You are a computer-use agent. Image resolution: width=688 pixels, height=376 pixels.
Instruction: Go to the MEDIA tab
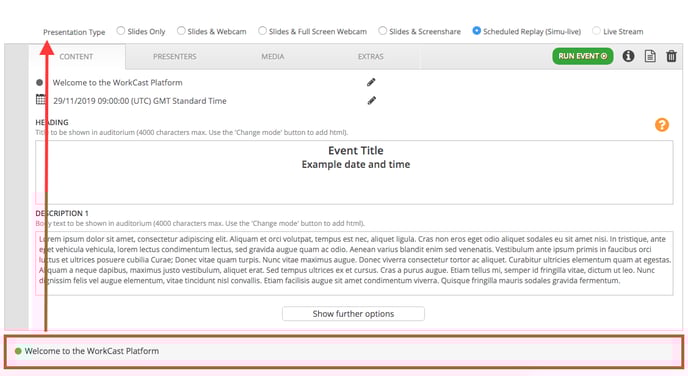point(272,57)
